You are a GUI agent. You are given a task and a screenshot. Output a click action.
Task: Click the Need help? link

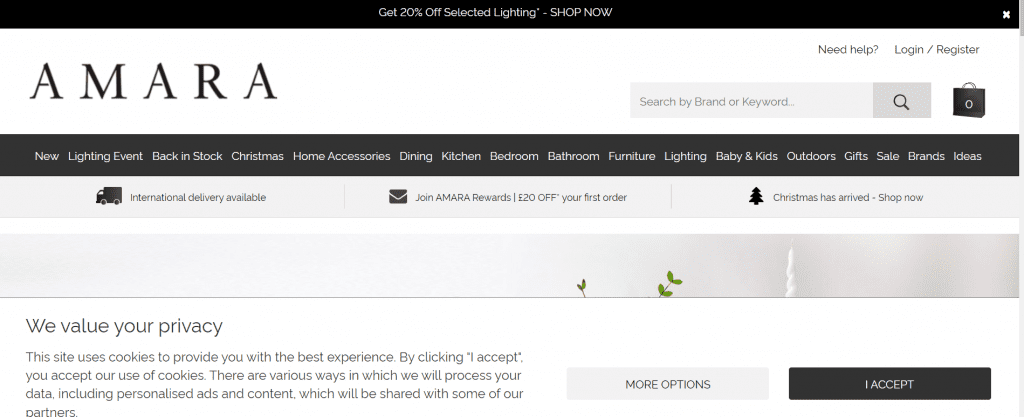pyautogui.click(x=848, y=50)
